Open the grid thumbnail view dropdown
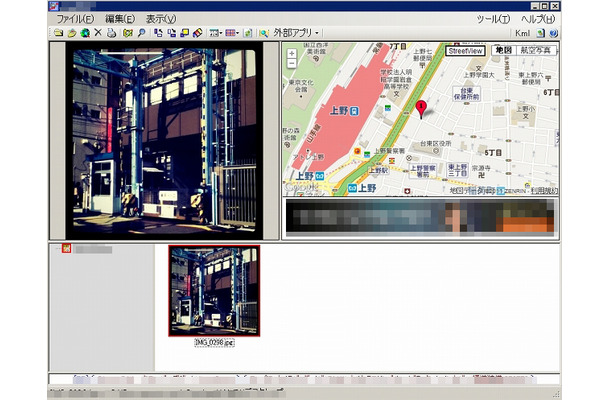This screenshot has height=400, width=610. point(232,33)
